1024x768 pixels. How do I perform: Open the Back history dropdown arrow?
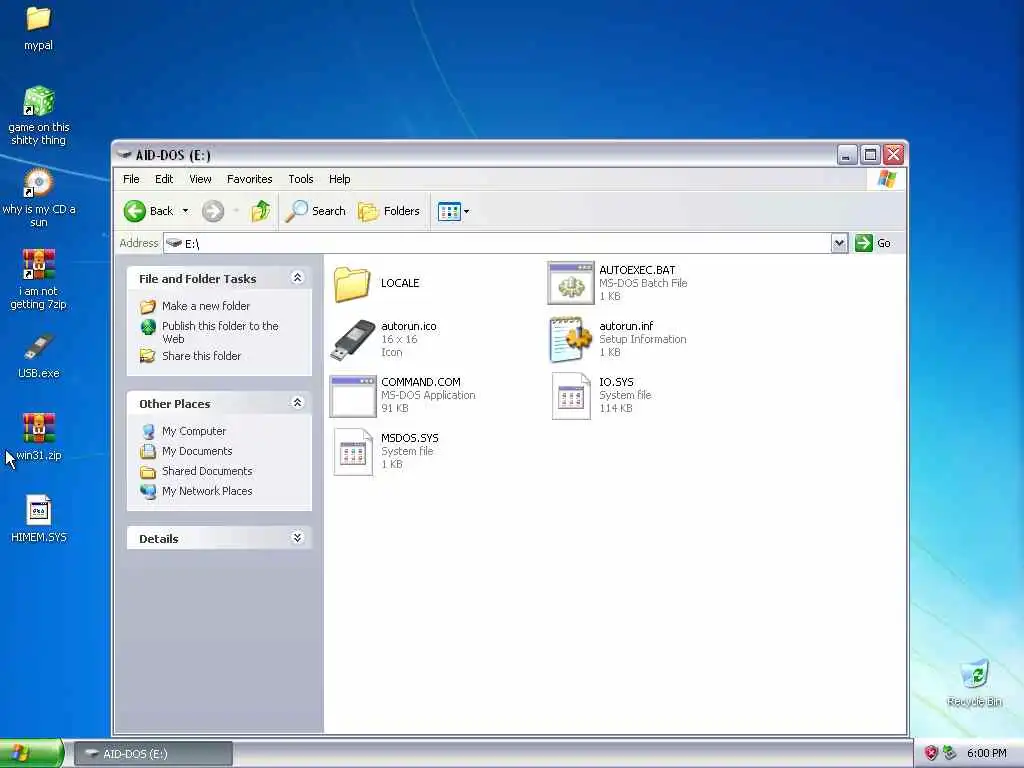[x=185, y=211]
